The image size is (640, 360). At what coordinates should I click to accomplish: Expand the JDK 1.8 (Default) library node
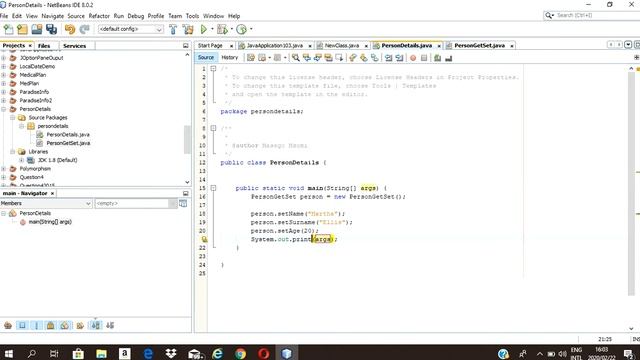point(22,160)
